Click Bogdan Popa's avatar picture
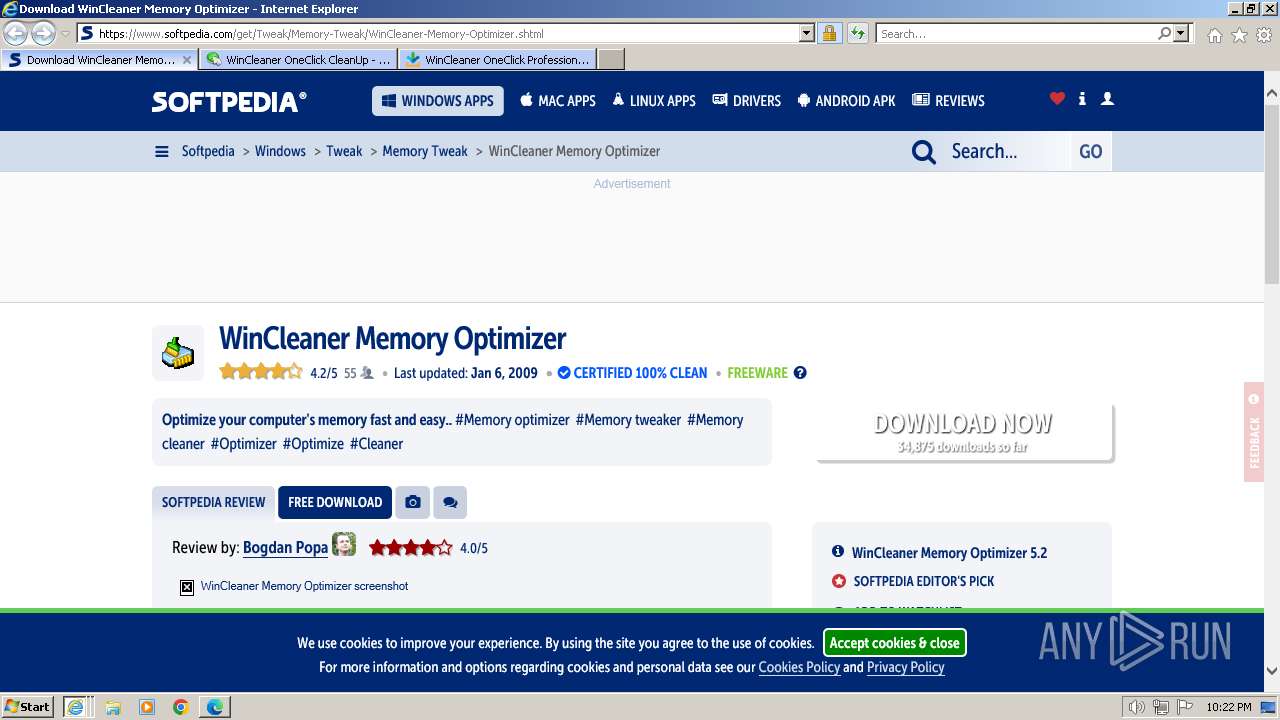The width and height of the screenshot is (1280, 720). click(344, 545)
